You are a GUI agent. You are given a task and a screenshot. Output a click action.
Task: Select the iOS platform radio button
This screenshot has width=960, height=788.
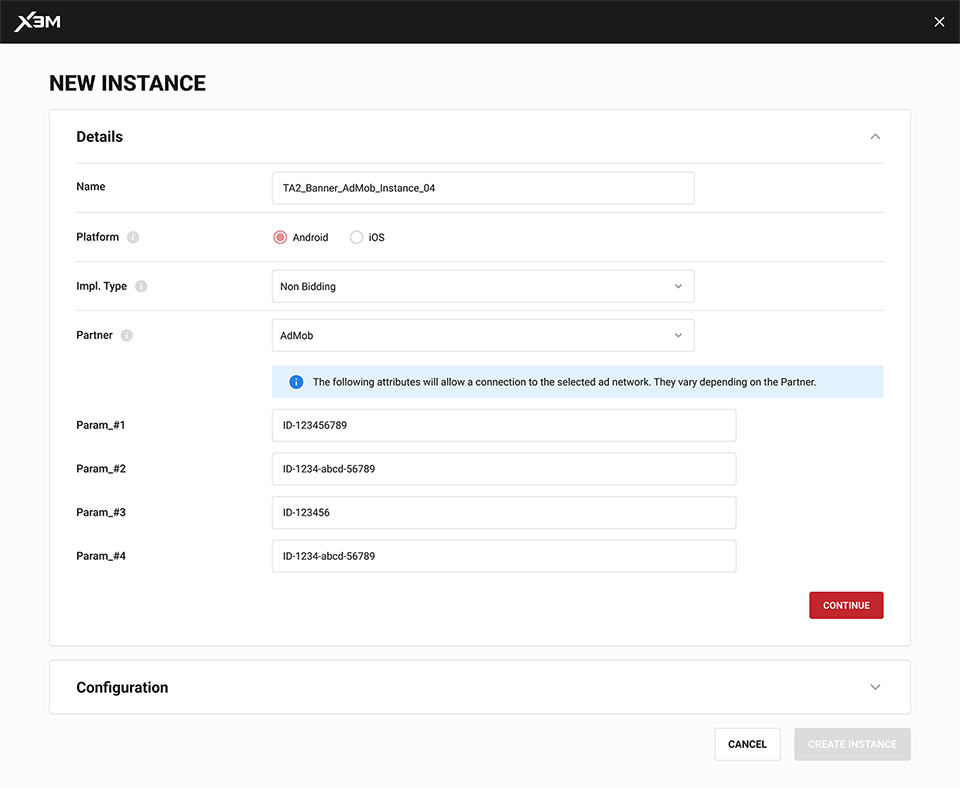tap(356, 237)
